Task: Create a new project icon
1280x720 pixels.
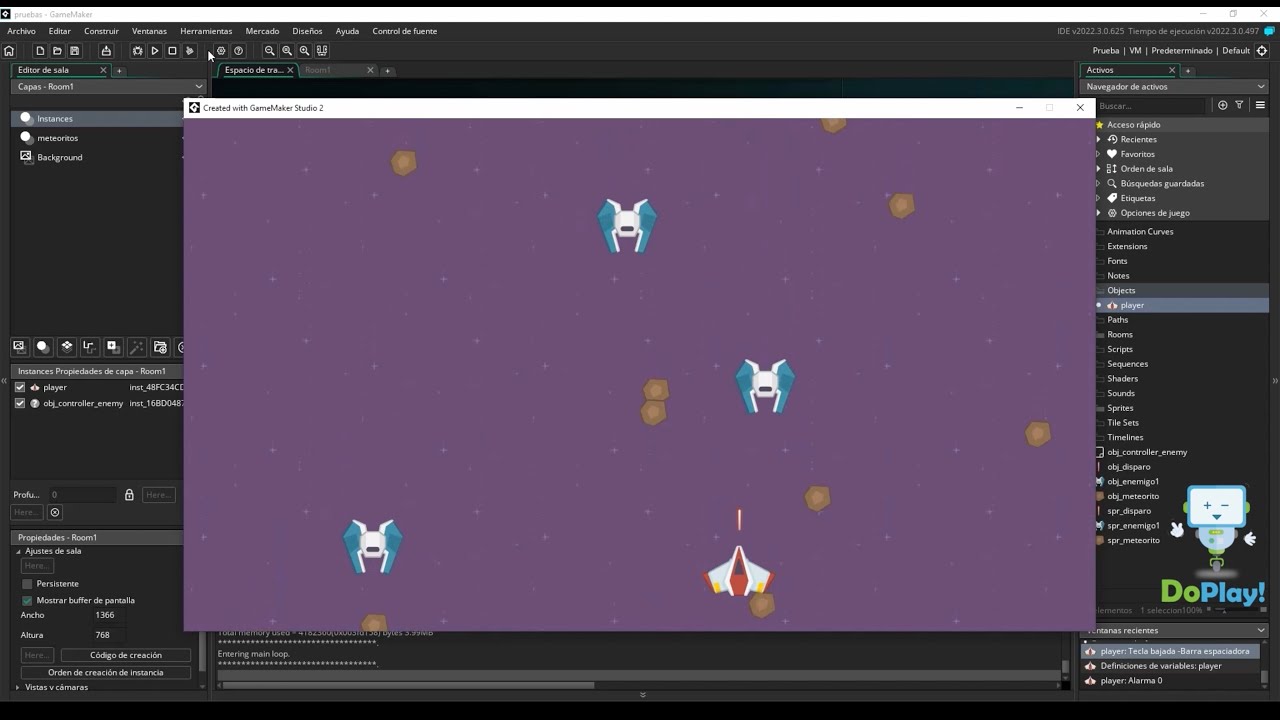Action: [40, 51]
